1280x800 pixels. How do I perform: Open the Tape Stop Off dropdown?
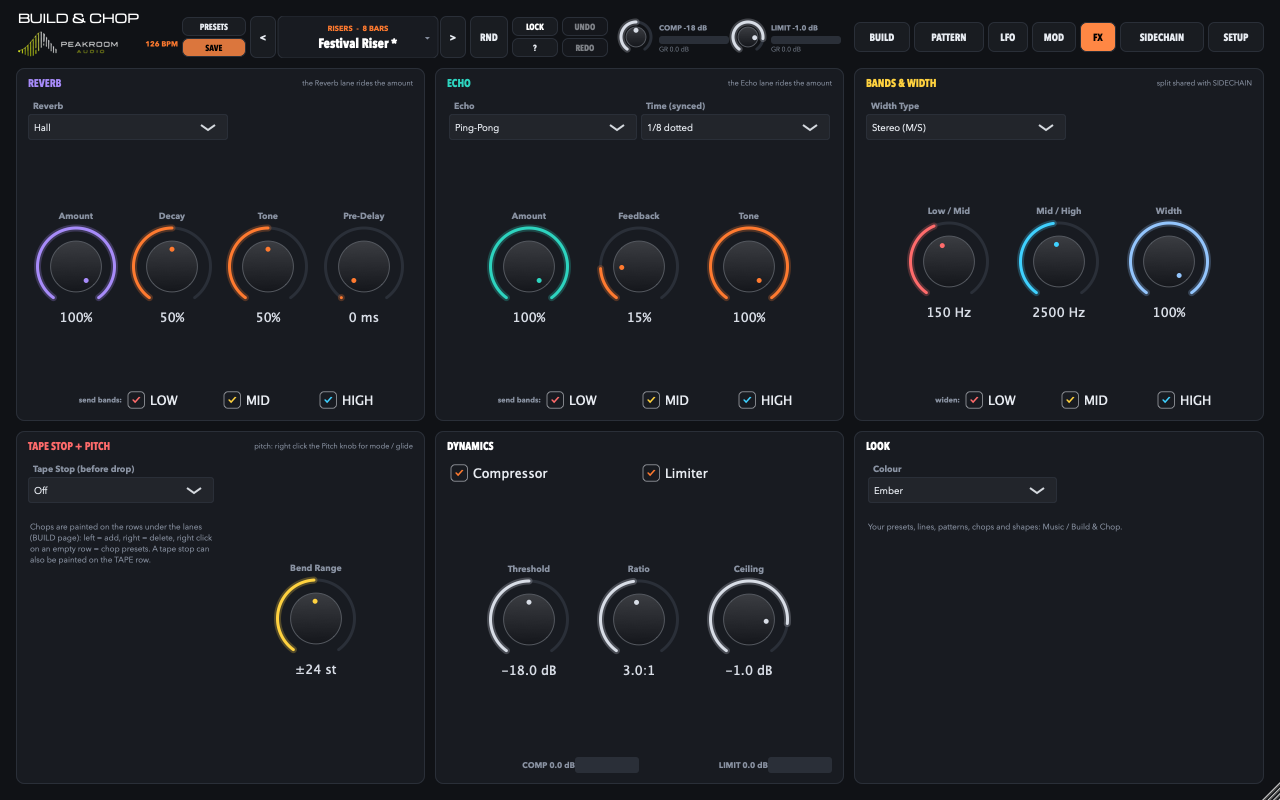point(121,490)
